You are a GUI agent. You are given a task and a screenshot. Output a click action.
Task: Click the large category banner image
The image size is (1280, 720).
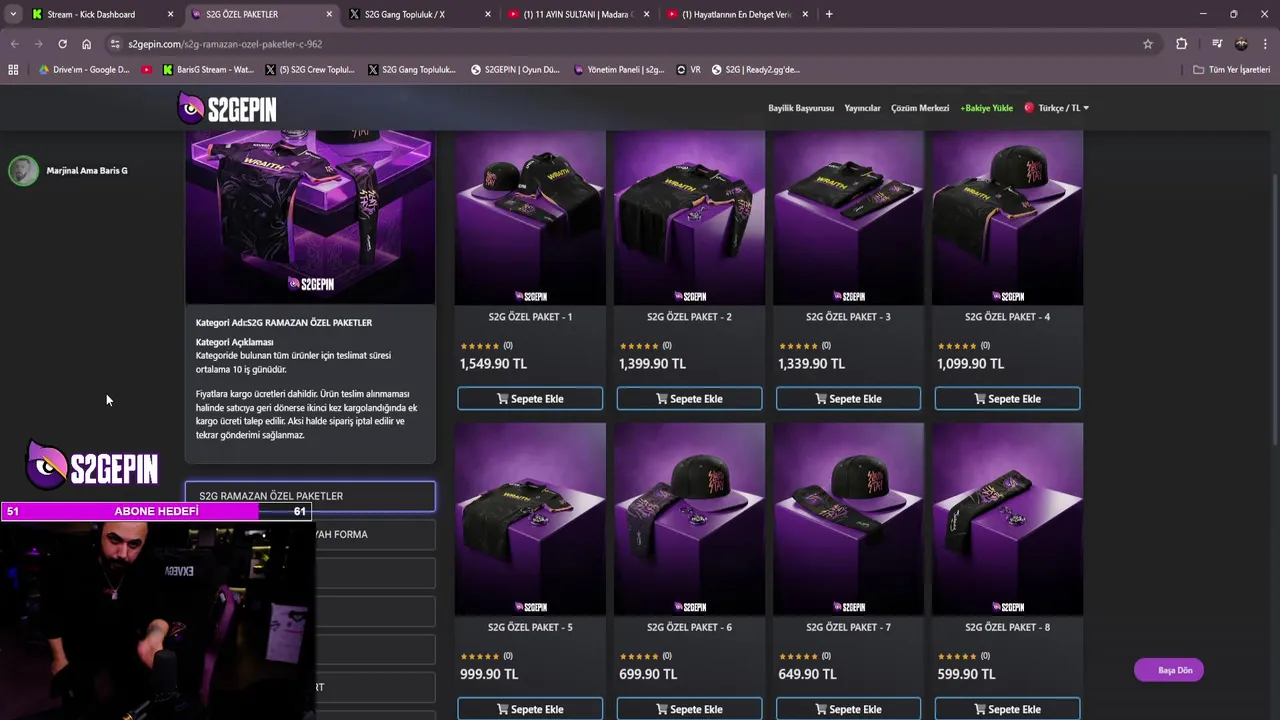click(x=310, y=217)
